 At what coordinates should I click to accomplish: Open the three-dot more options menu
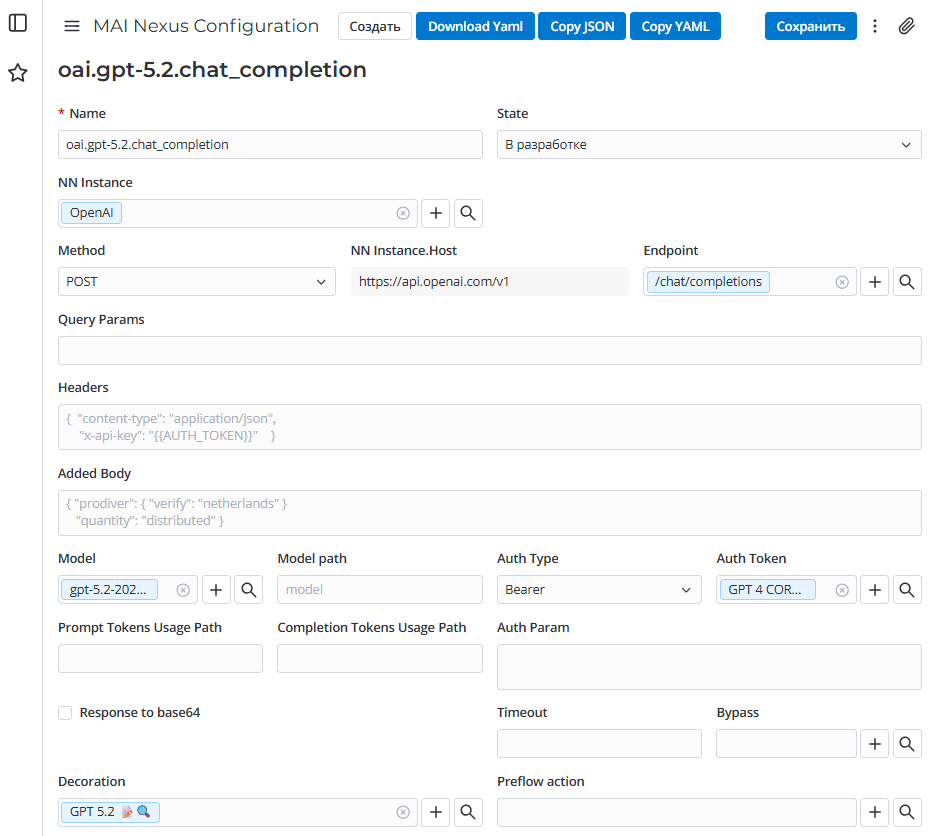tap(875, 26)
